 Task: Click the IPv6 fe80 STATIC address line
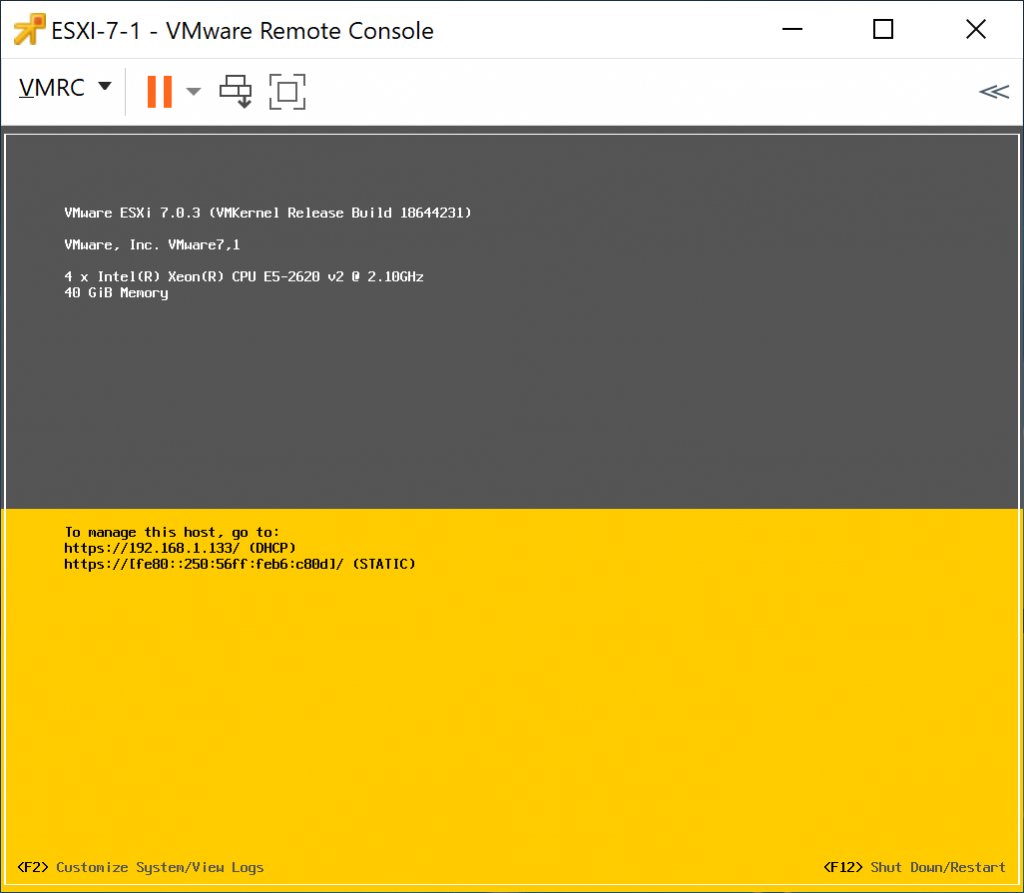pyautogui.click(x=240, y=564)
